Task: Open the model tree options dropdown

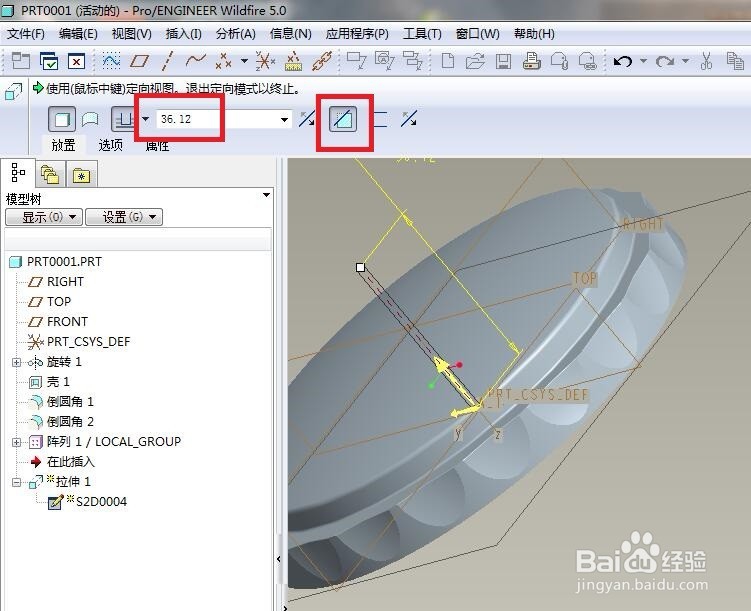Action: point(266,195)
